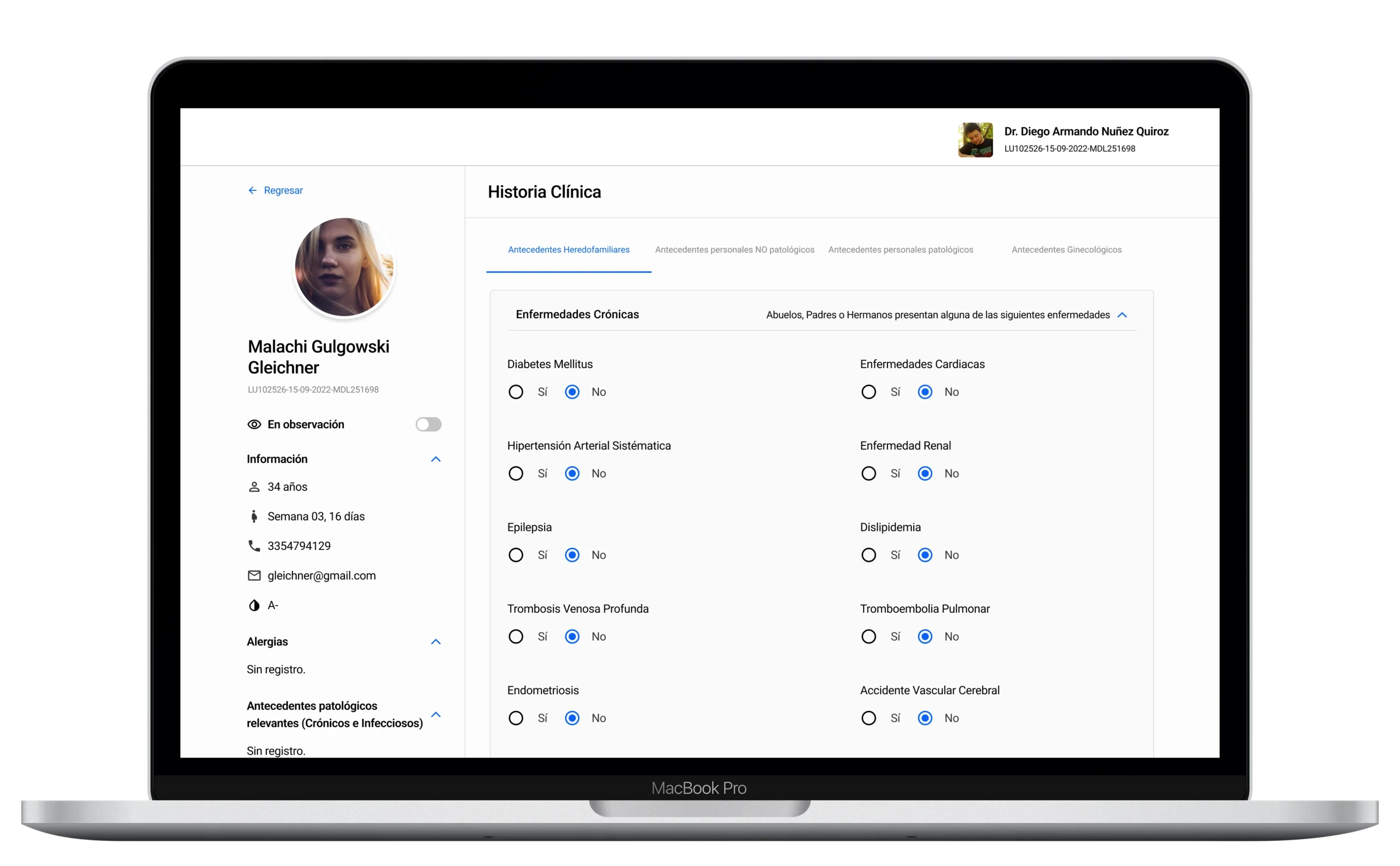1400x866 pixels.
Task: Open the Antecedentes Heredofamiliares tab
Action: [x=568, y=250]
